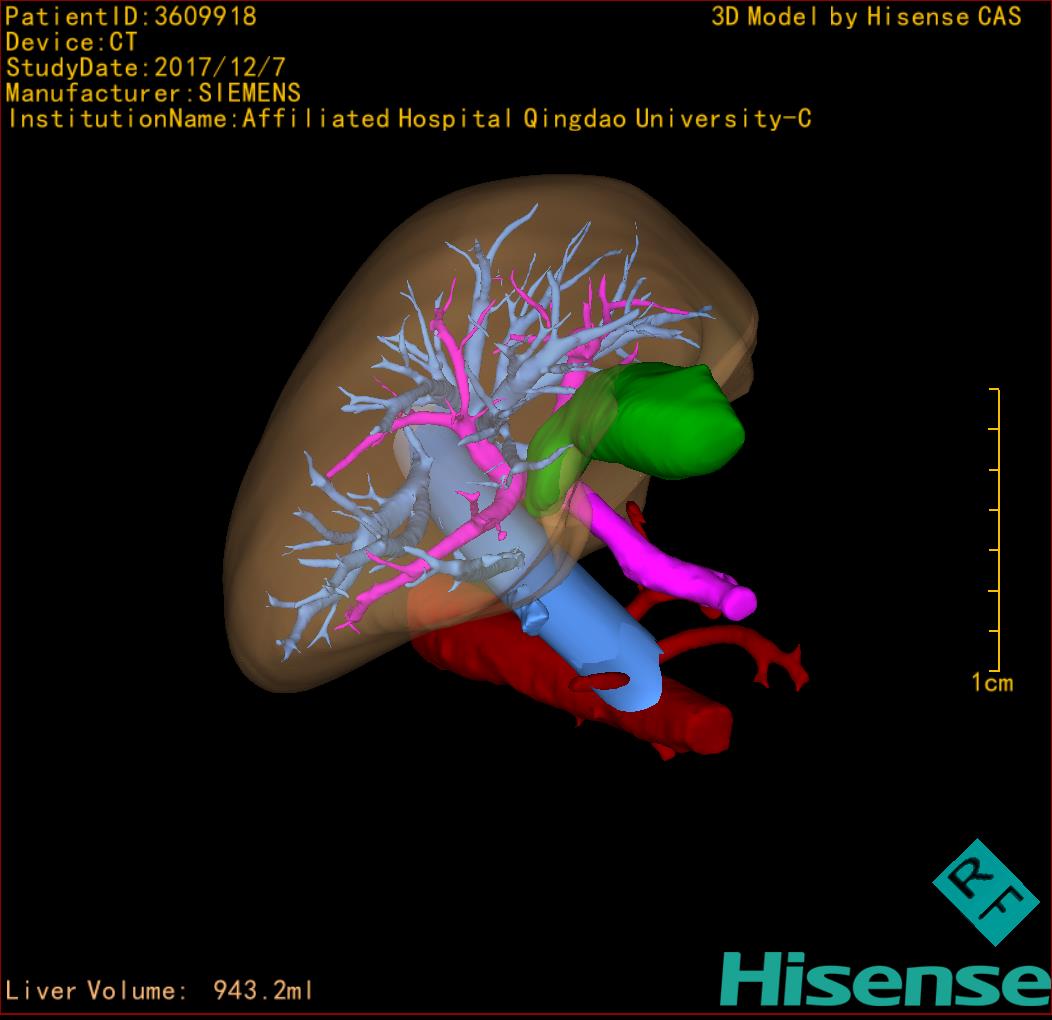Screen dimensions: 1052x1020
Task: Click the 3D Model by Hisense CAS text
Action: tap(866, 17)
